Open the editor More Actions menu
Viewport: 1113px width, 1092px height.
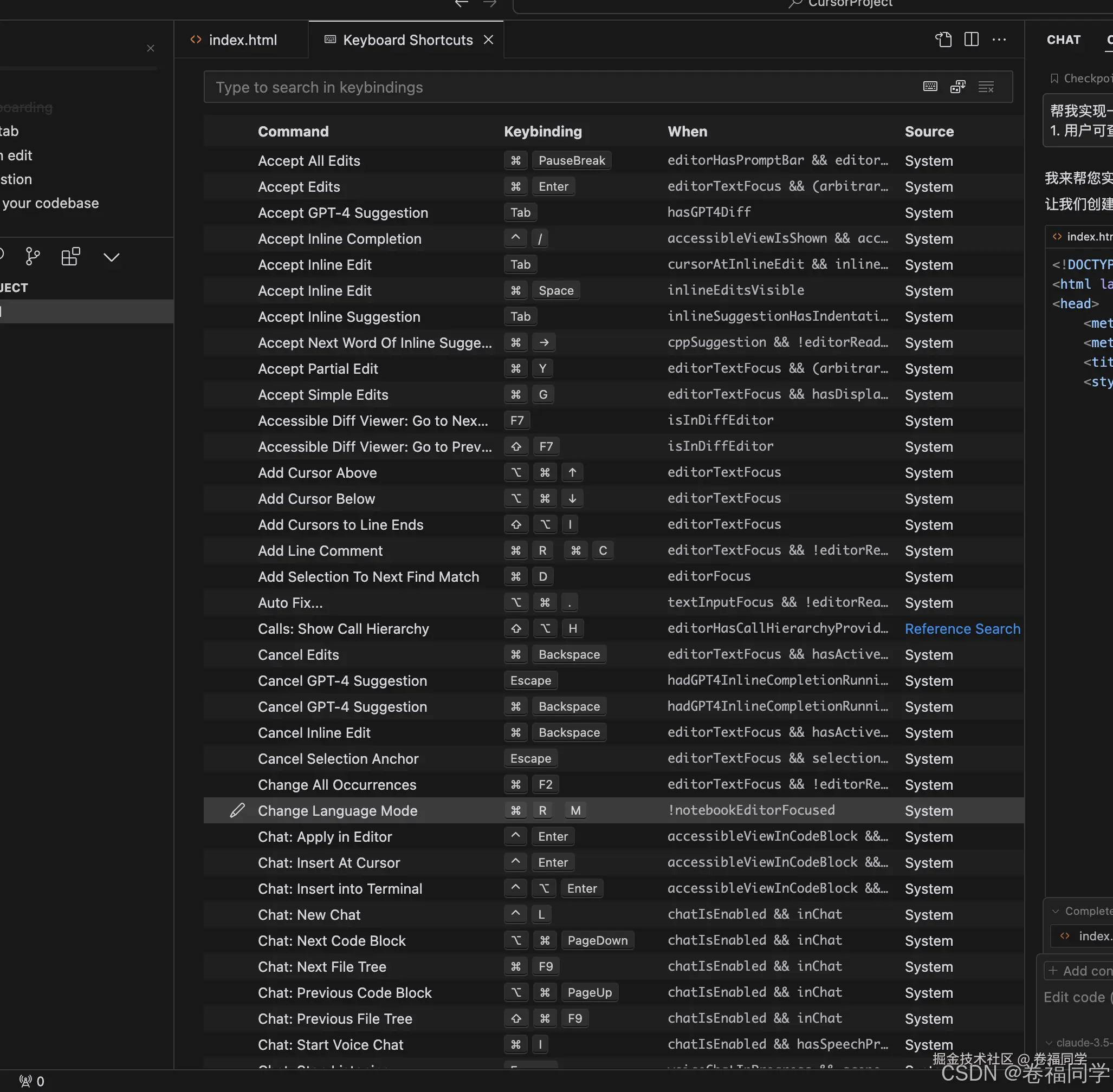(999, 40)
